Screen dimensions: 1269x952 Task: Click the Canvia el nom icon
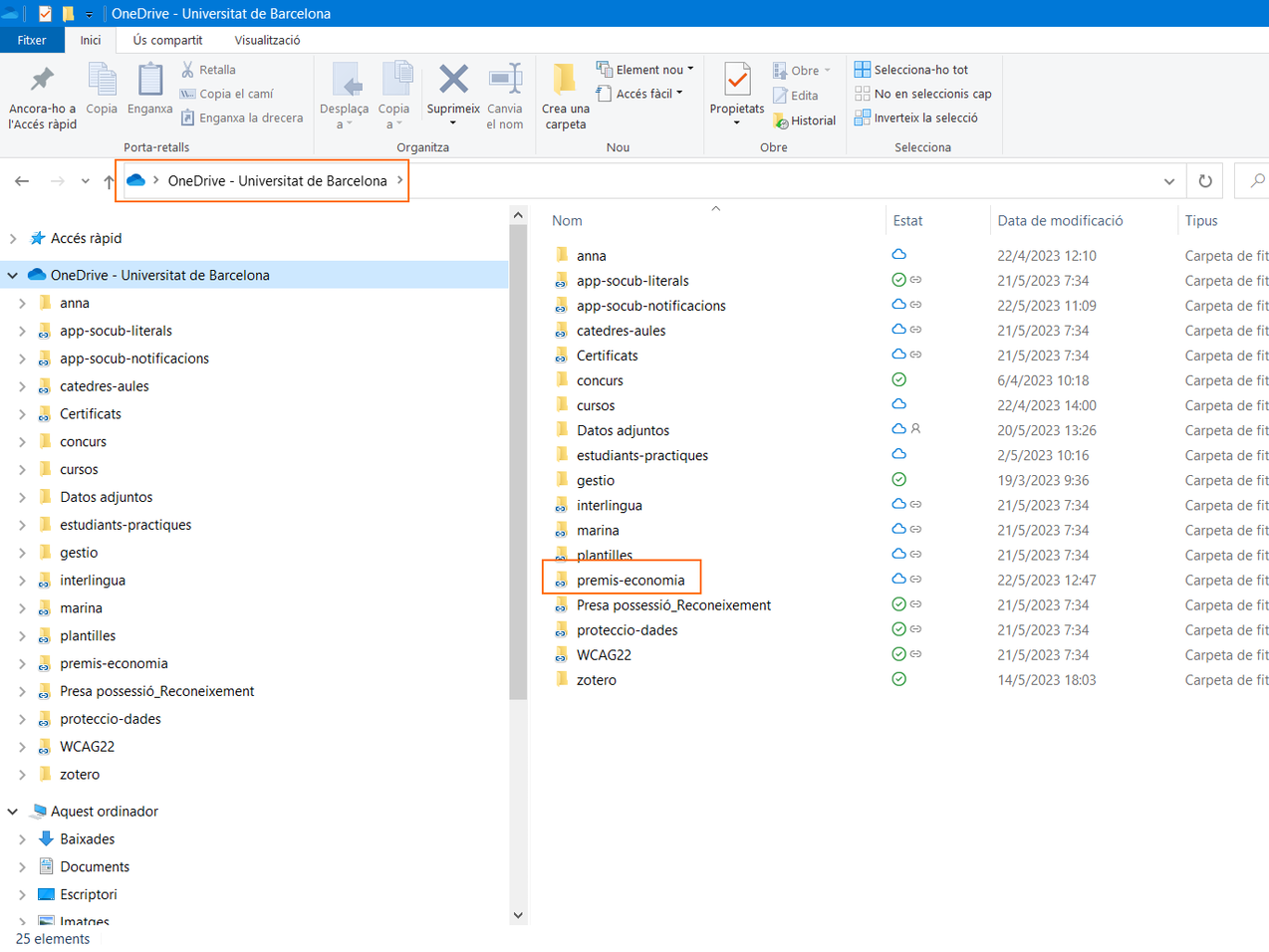tap(505, 80)
